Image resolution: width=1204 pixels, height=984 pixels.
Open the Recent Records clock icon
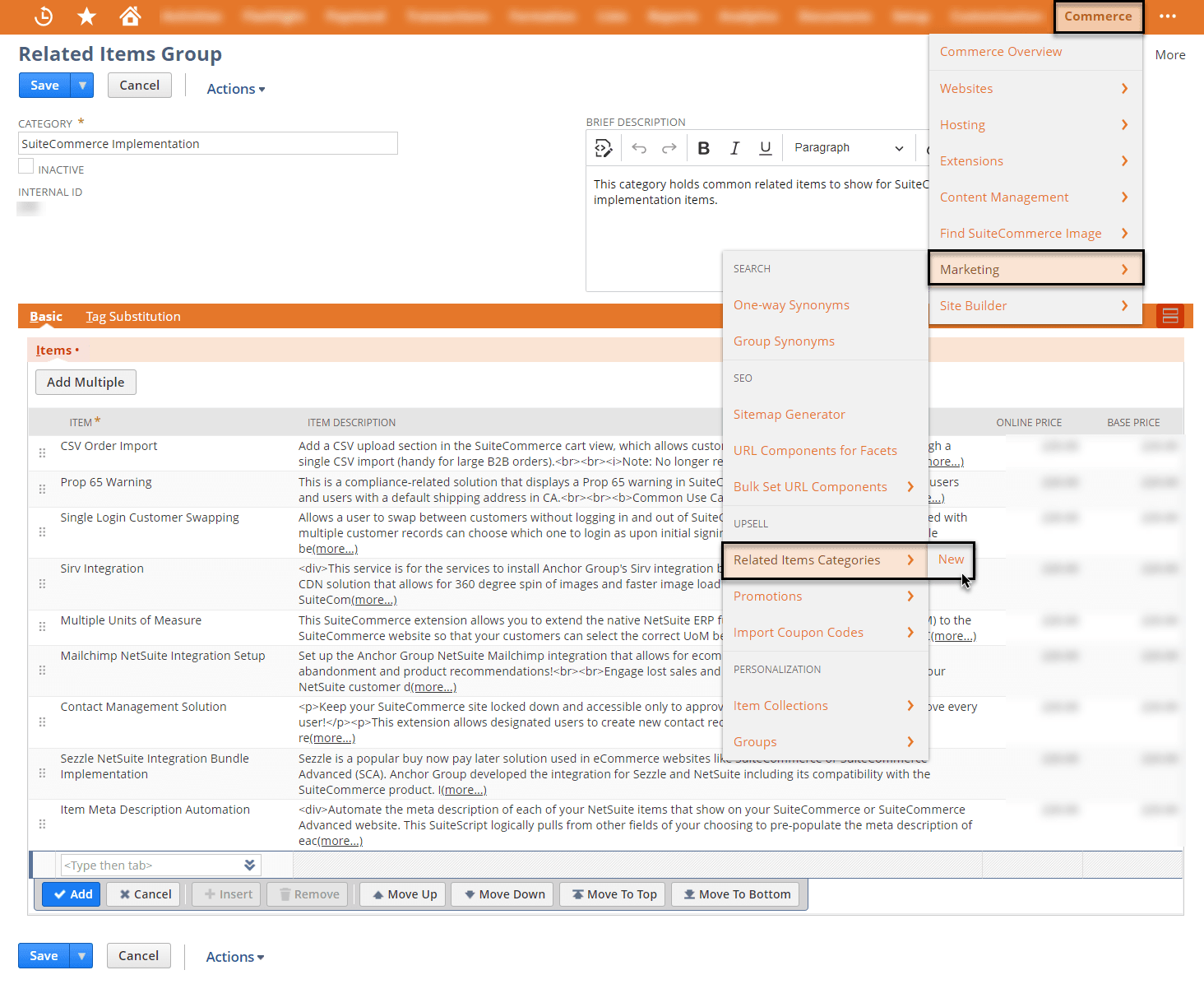click(44, 16)
